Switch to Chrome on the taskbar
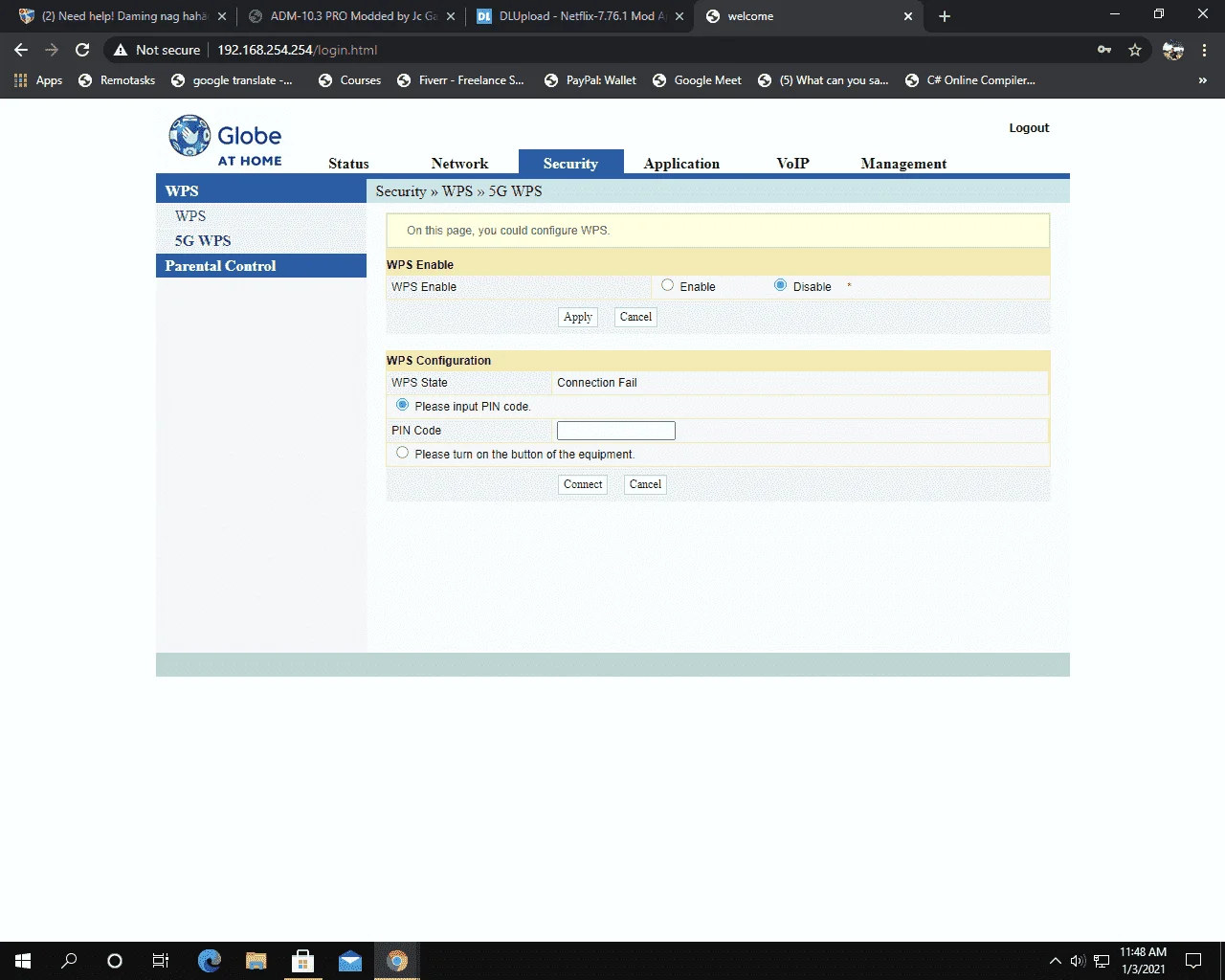The image size is (1225, 980). click(397, 961)
